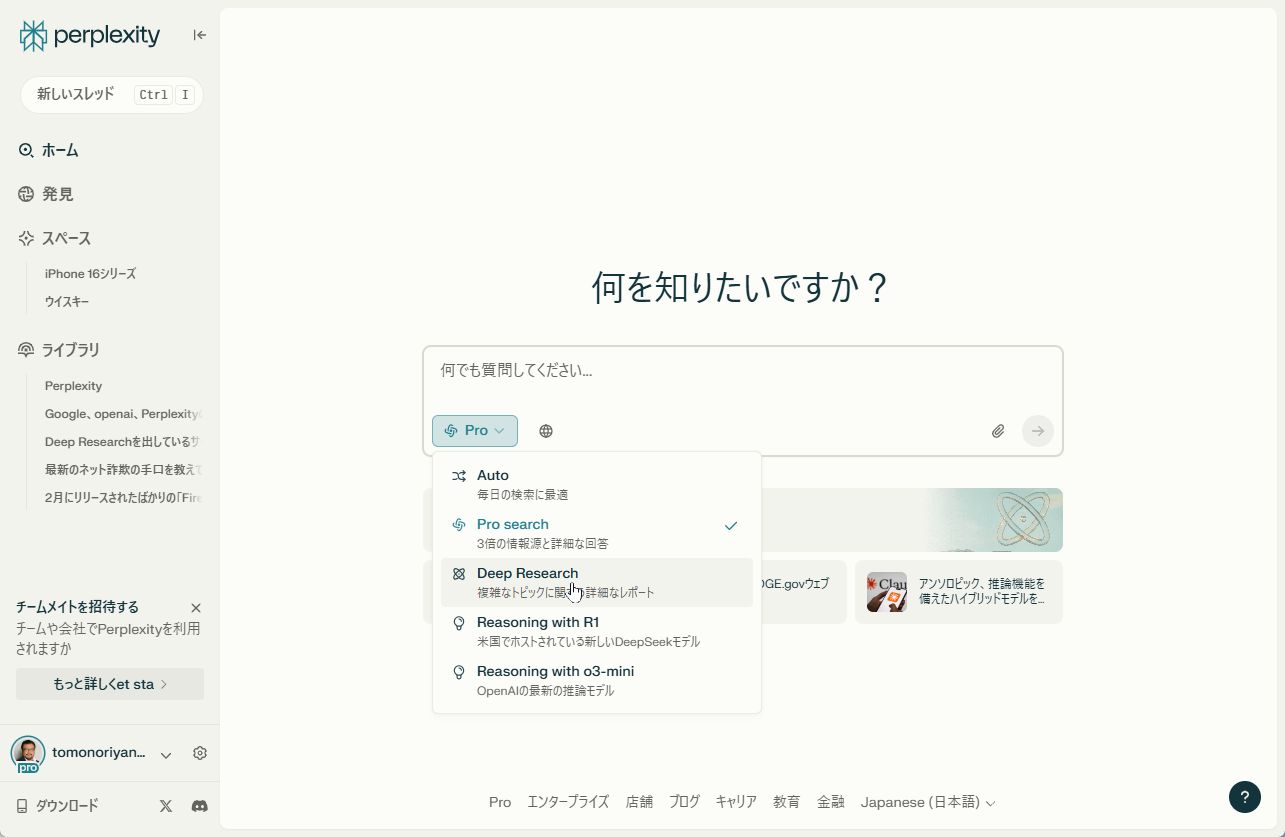This screenshot has width=1285, height=837.
Task: Click the Perplexity logo
Action: [x=90, y=36]
